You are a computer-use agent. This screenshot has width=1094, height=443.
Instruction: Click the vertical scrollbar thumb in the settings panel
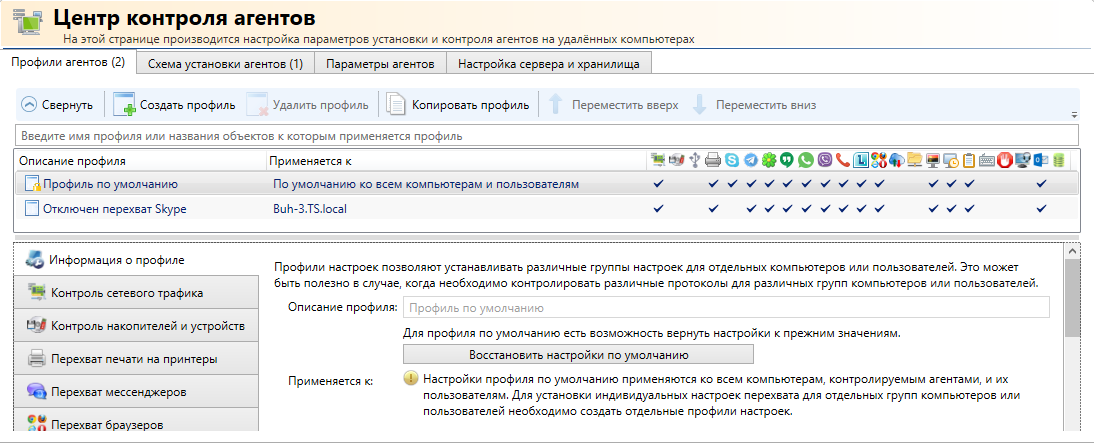[x=1072, y=300]
